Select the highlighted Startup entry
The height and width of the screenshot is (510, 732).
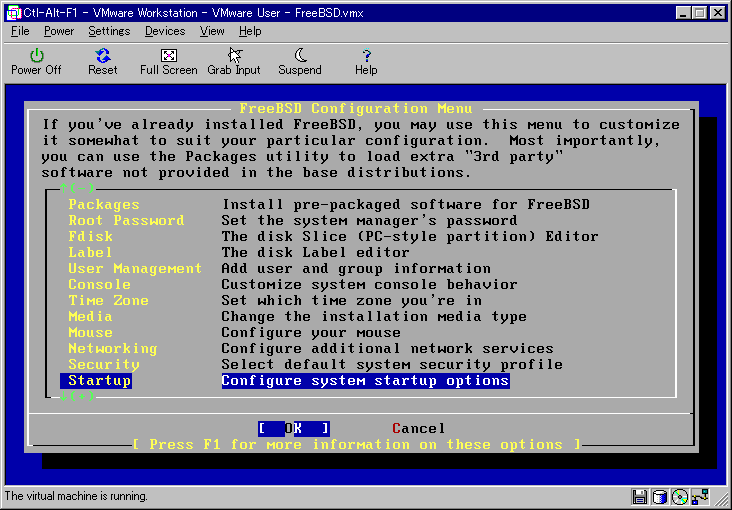coord(96,381)
